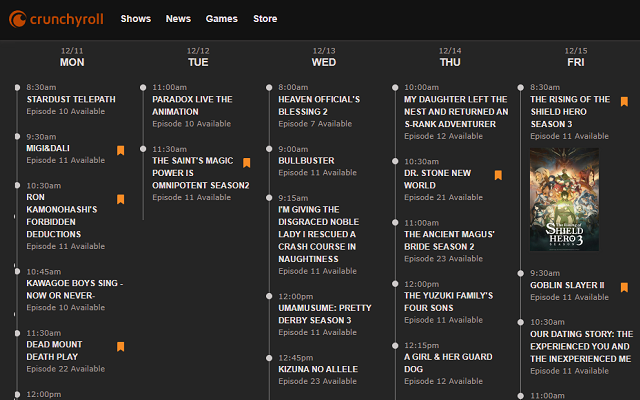Click the 12/13 WED column header
This screenshot has width=640, height=400.
coord(324,57)
